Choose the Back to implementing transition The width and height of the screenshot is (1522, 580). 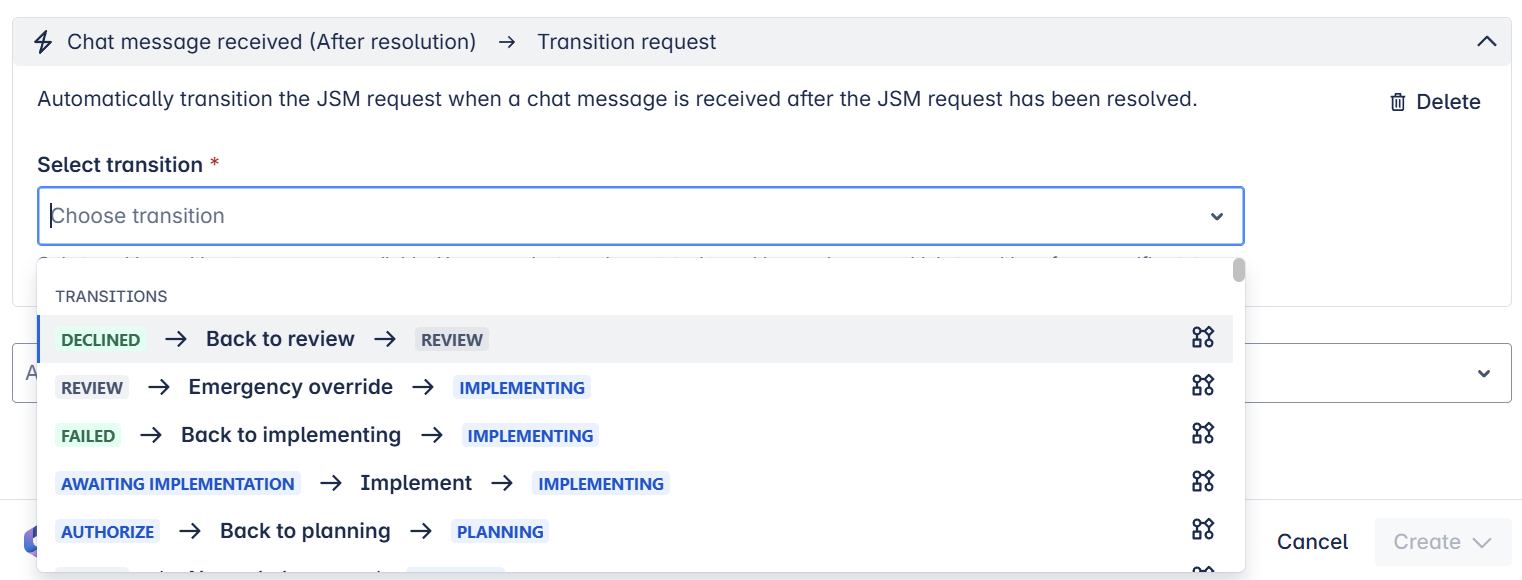pyautogui.click(x=291, y=435)
